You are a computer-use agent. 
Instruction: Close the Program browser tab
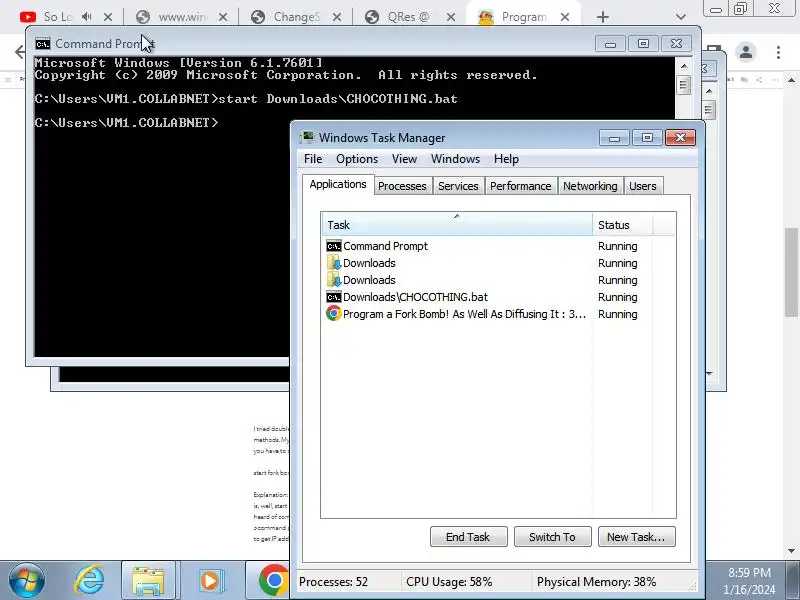pos(565,17)
